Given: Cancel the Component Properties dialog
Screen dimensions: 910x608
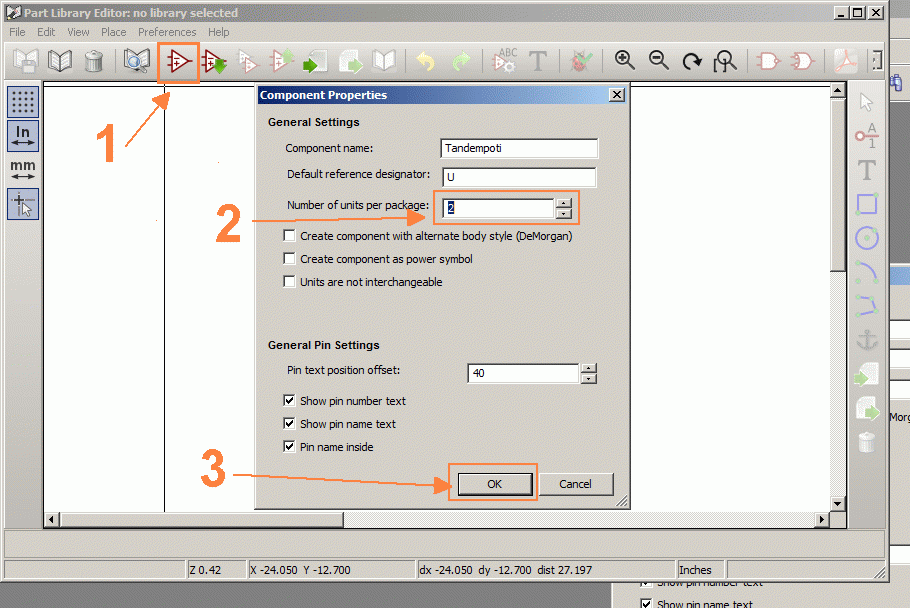Looking at the screenshot, I should point(575,484).
